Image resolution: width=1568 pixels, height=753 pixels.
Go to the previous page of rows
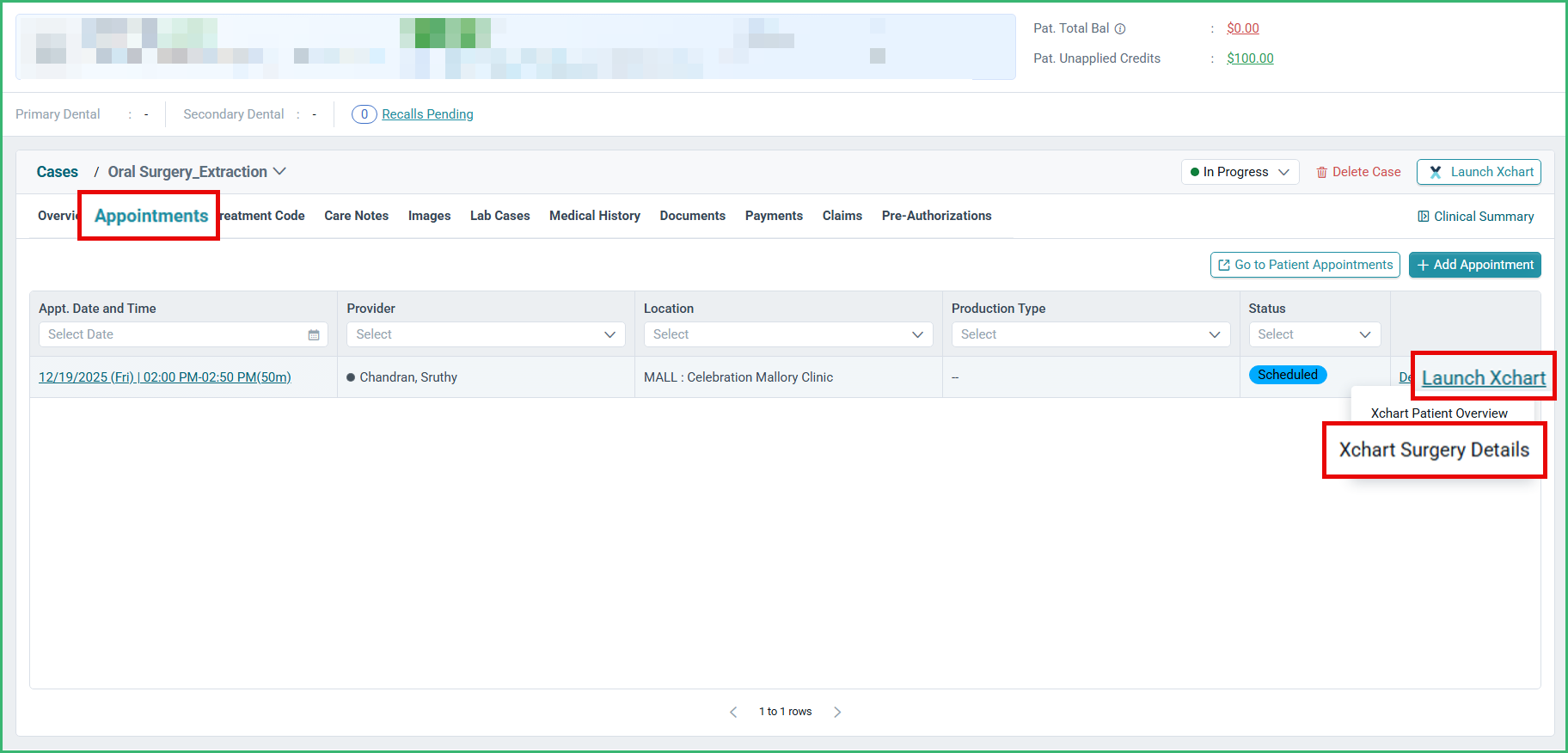tap(733, 712)
